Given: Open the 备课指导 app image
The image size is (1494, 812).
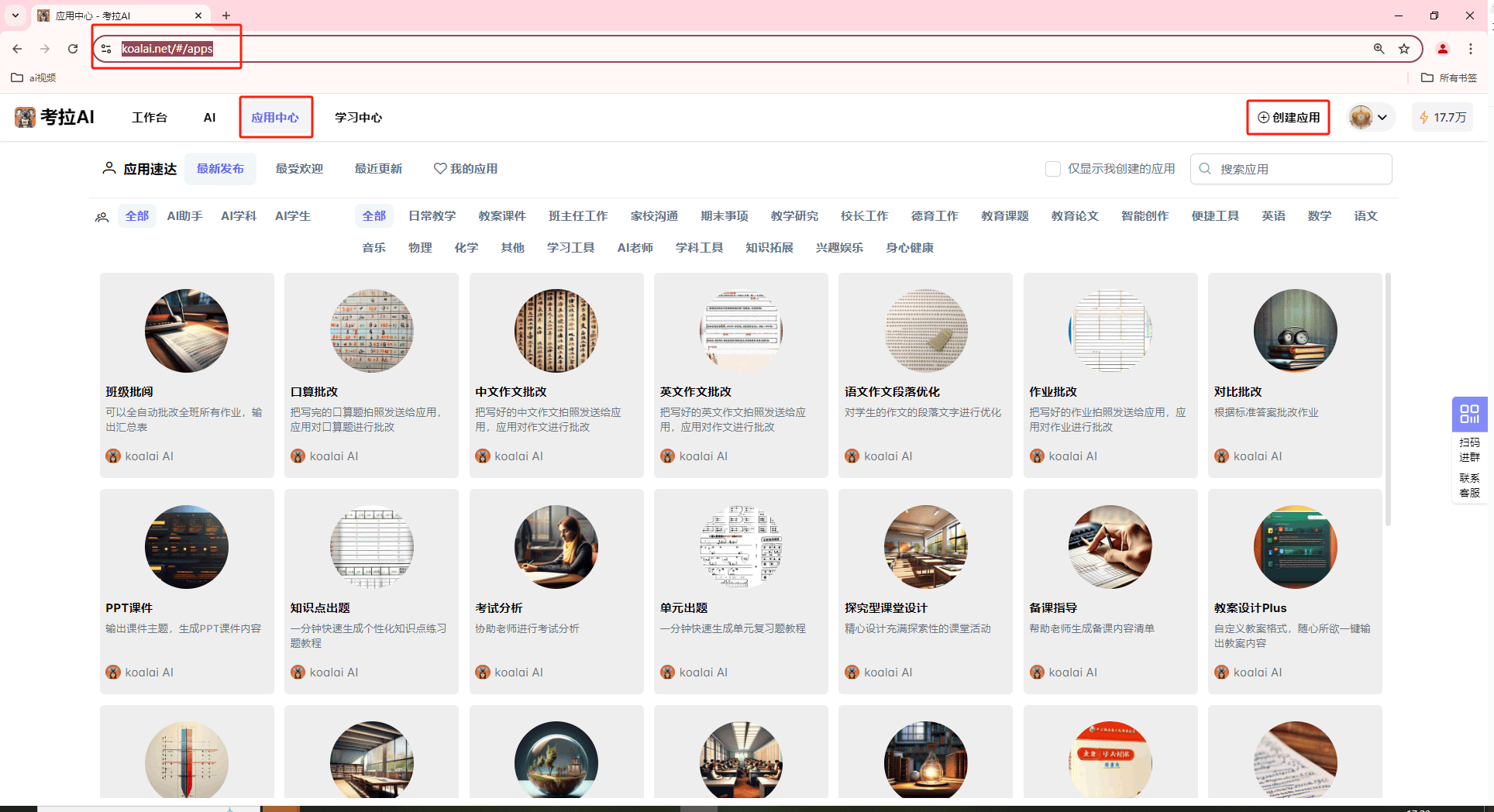Looking at the screenshot, I should point(1110,547).
